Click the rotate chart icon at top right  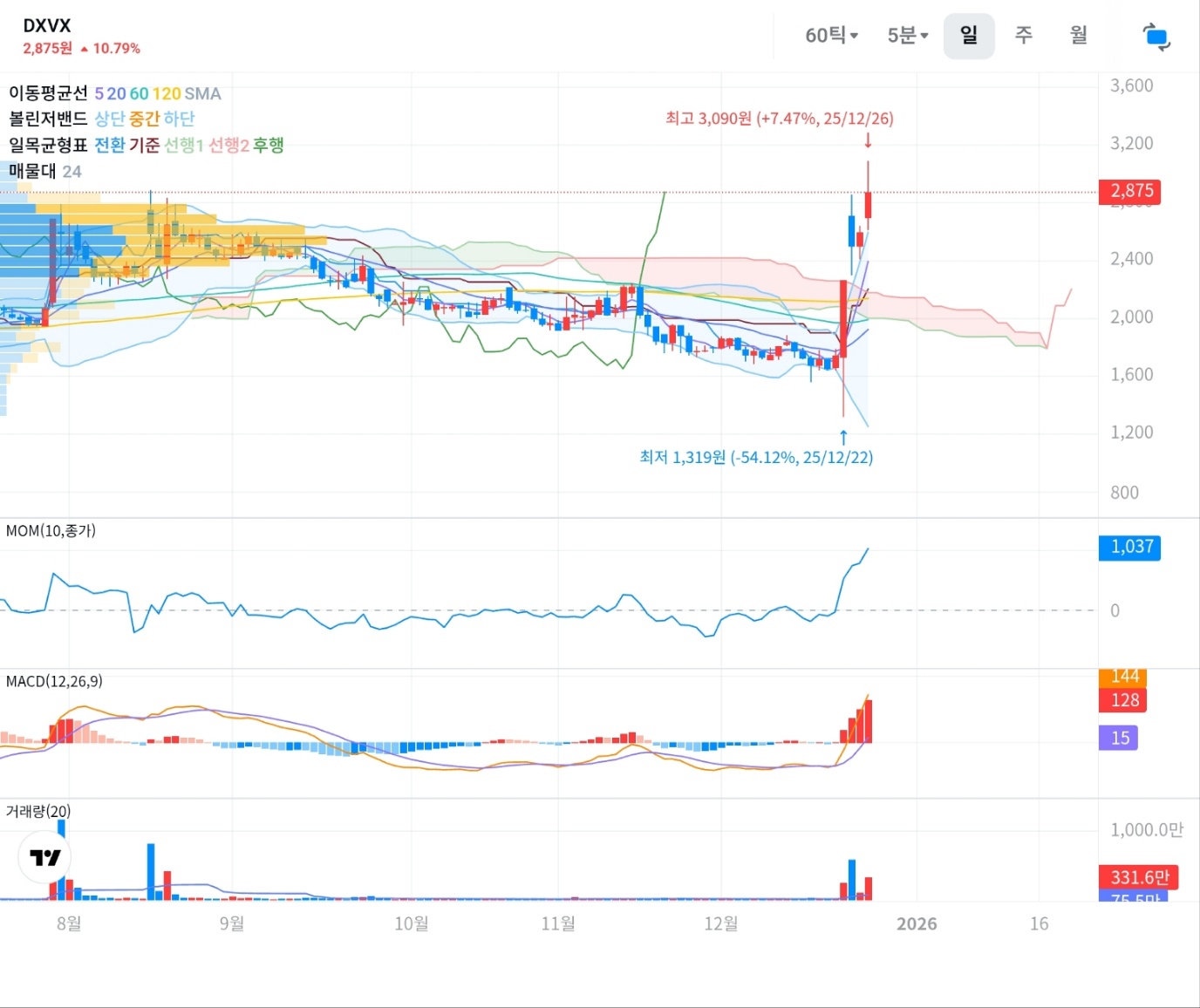(1156, 37)
